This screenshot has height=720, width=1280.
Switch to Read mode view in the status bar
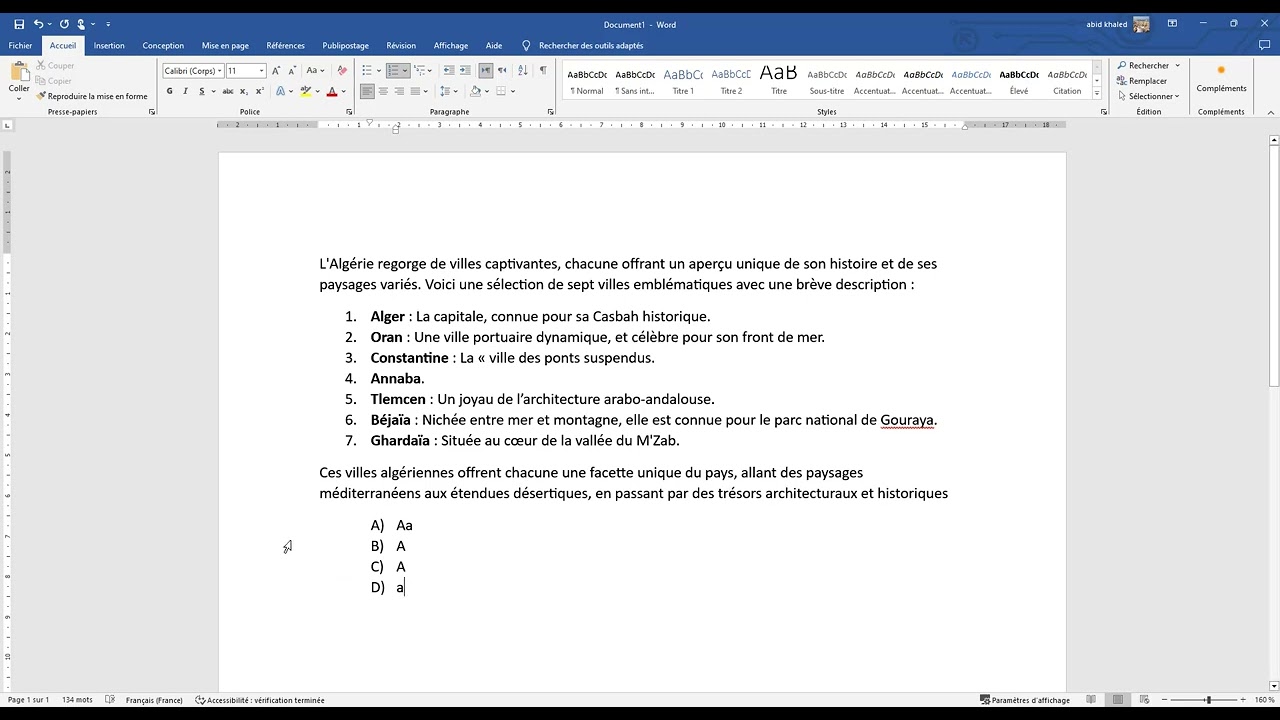pyautogui.click(x=1091, y=700)
